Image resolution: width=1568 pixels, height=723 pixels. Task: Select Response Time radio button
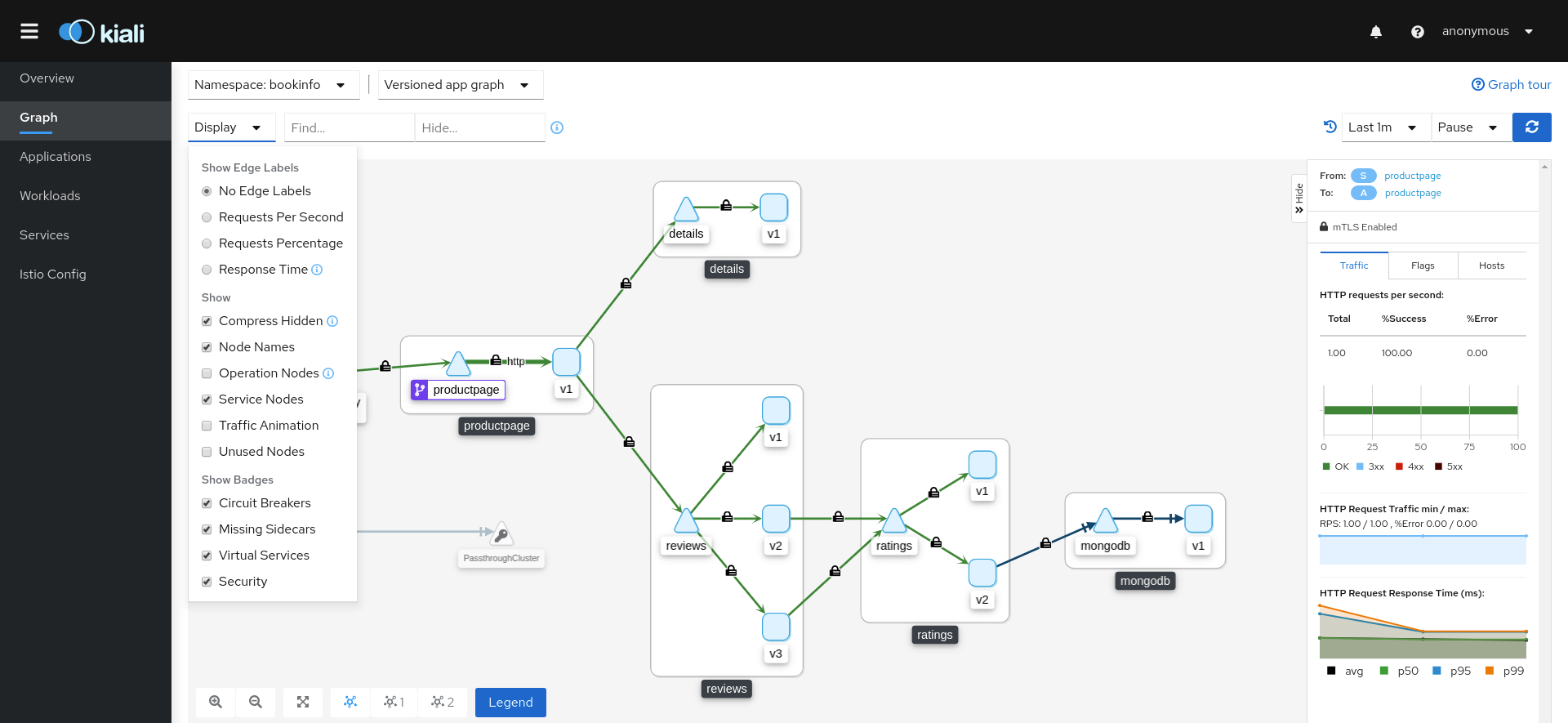coord(207,270)
